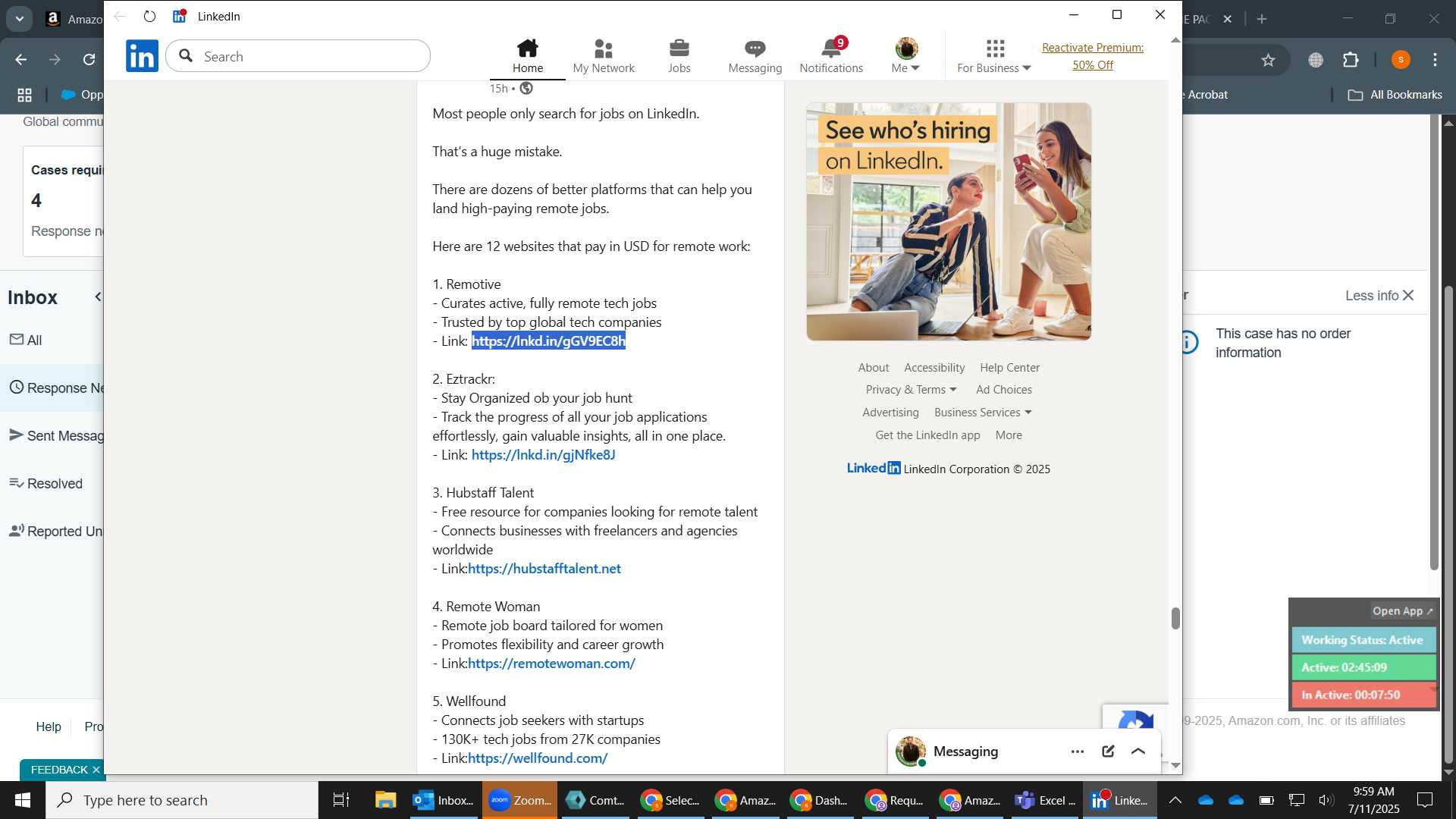
Task: Open the Eztrackr lnkd.in/gjNfke8J link
Action: pos(543,455)
